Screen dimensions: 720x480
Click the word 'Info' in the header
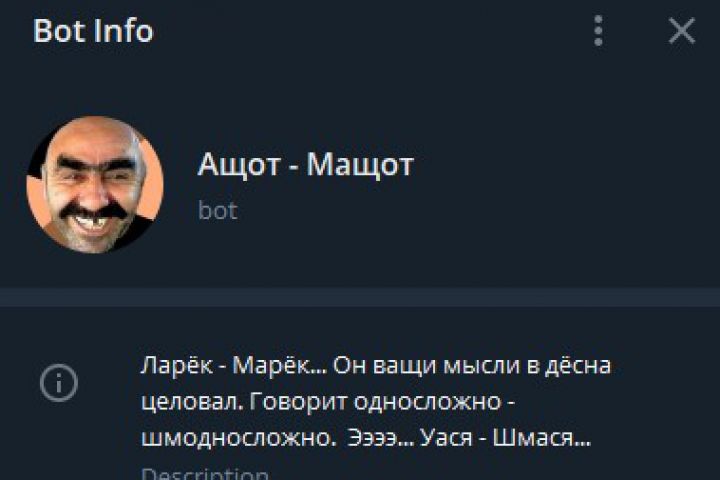pos(123,31)
